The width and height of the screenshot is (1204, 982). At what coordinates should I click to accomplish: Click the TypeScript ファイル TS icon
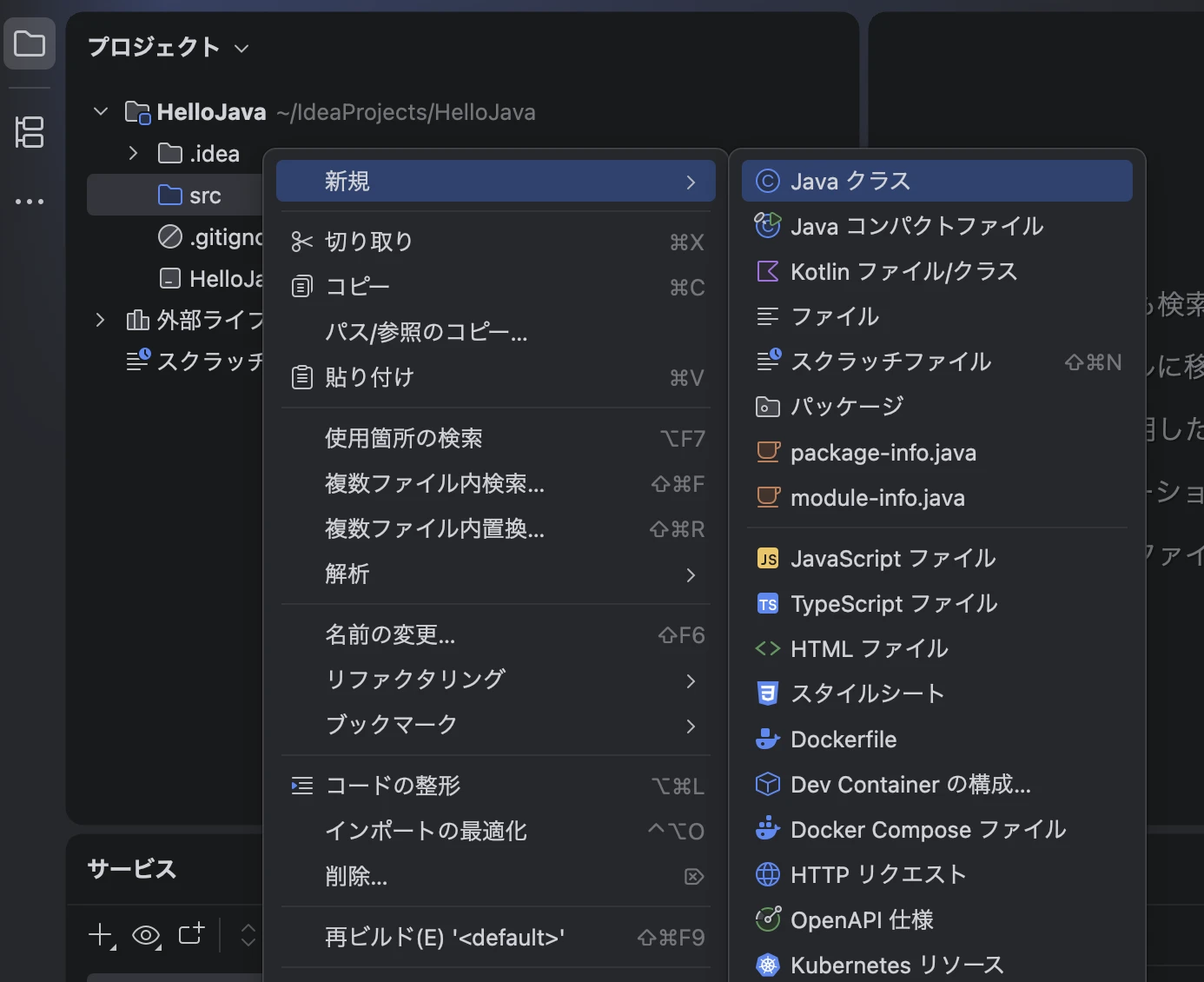pyautogui.click(x=768, y=603)
